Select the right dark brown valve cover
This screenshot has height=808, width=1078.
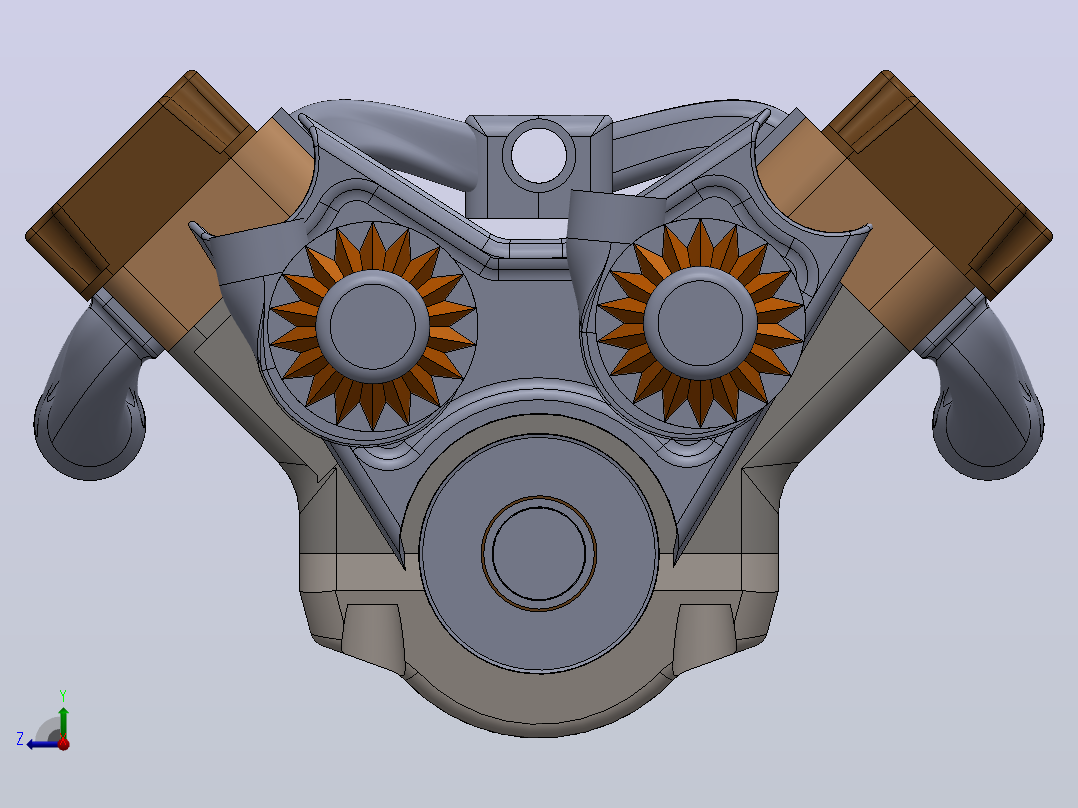pyautogui.click(x=938, y=186)
